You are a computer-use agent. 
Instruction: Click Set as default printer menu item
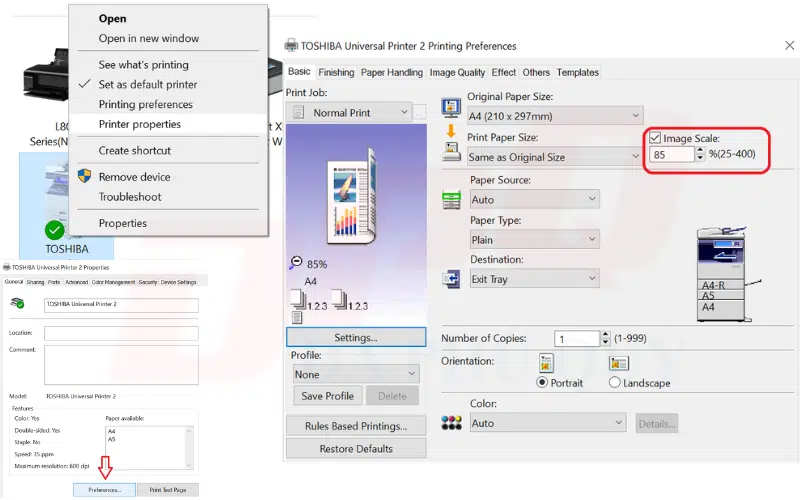[x=168, y=84]
